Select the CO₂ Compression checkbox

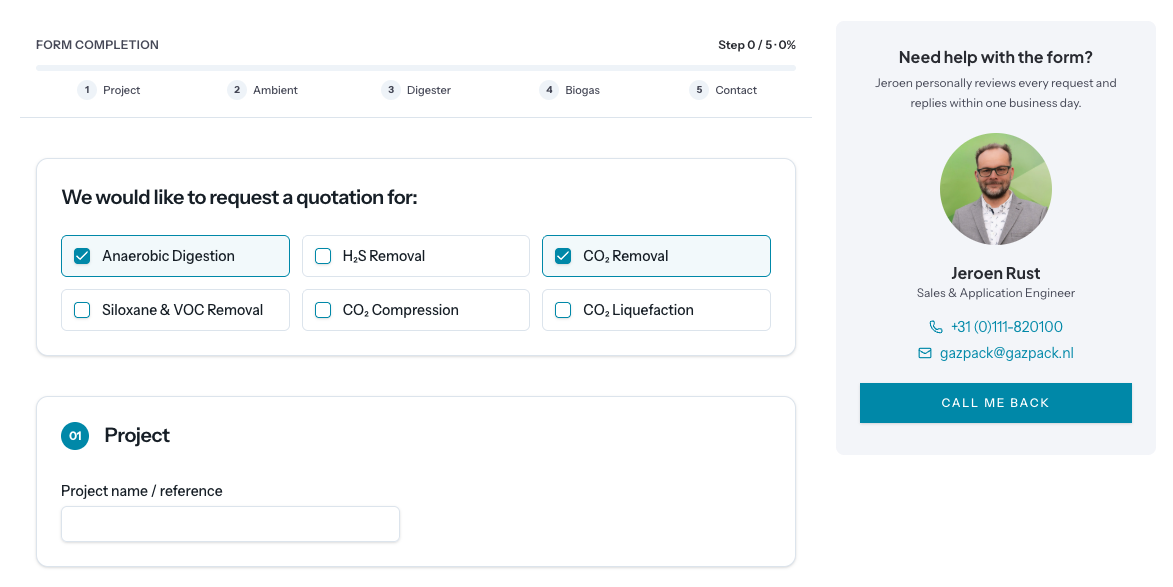tap(323, 310)
